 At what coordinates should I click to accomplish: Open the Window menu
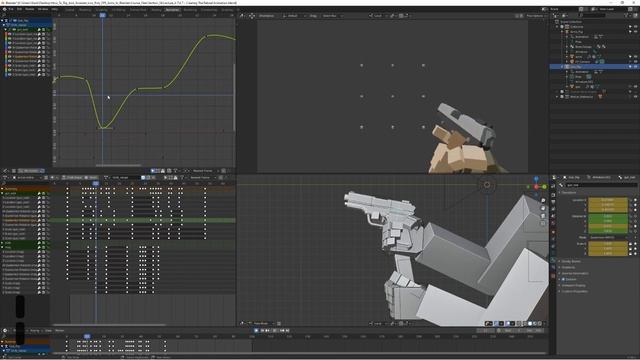[x=42, y=9]
